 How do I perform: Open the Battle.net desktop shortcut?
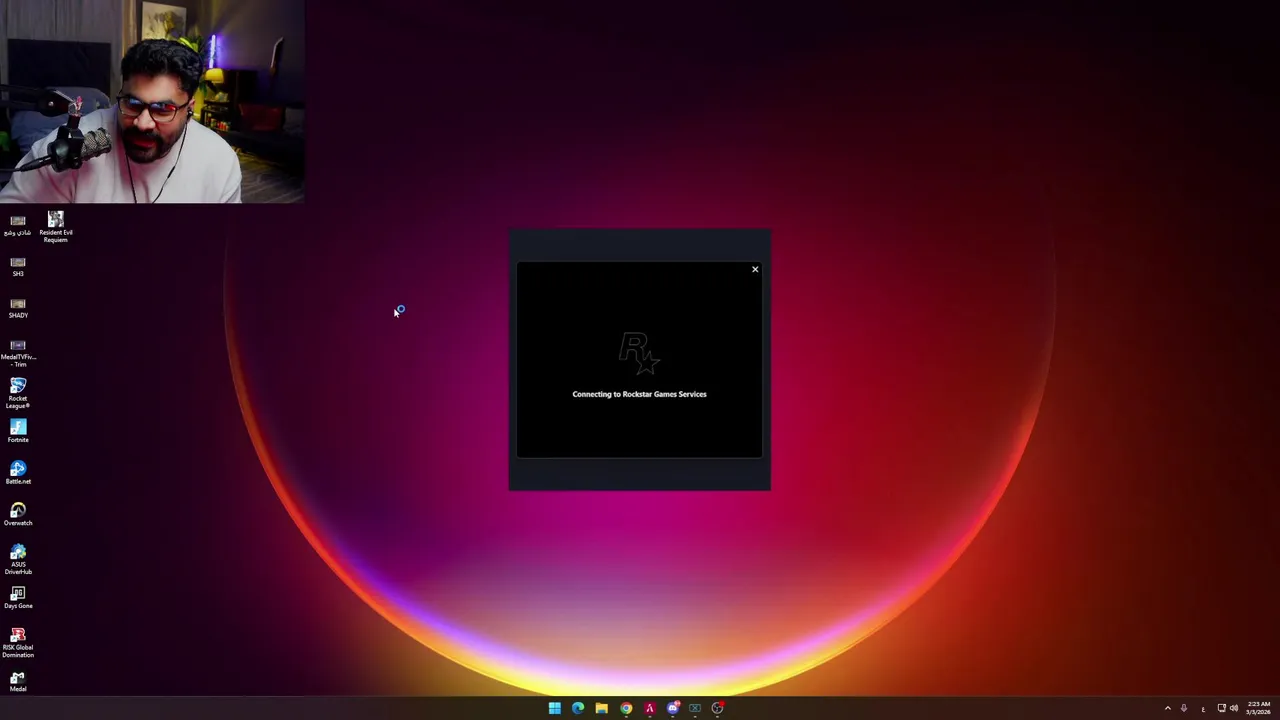pos(18,473)
